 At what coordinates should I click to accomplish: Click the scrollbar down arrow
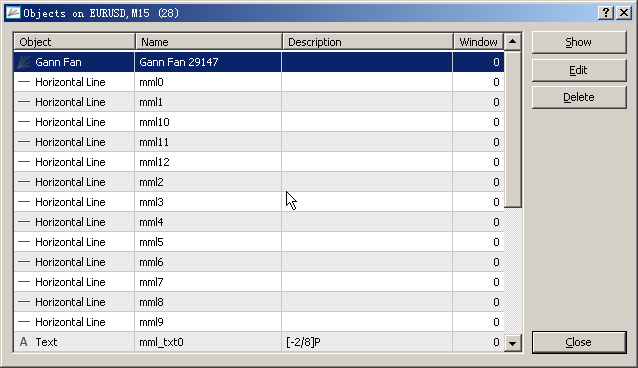coord(513,344)
